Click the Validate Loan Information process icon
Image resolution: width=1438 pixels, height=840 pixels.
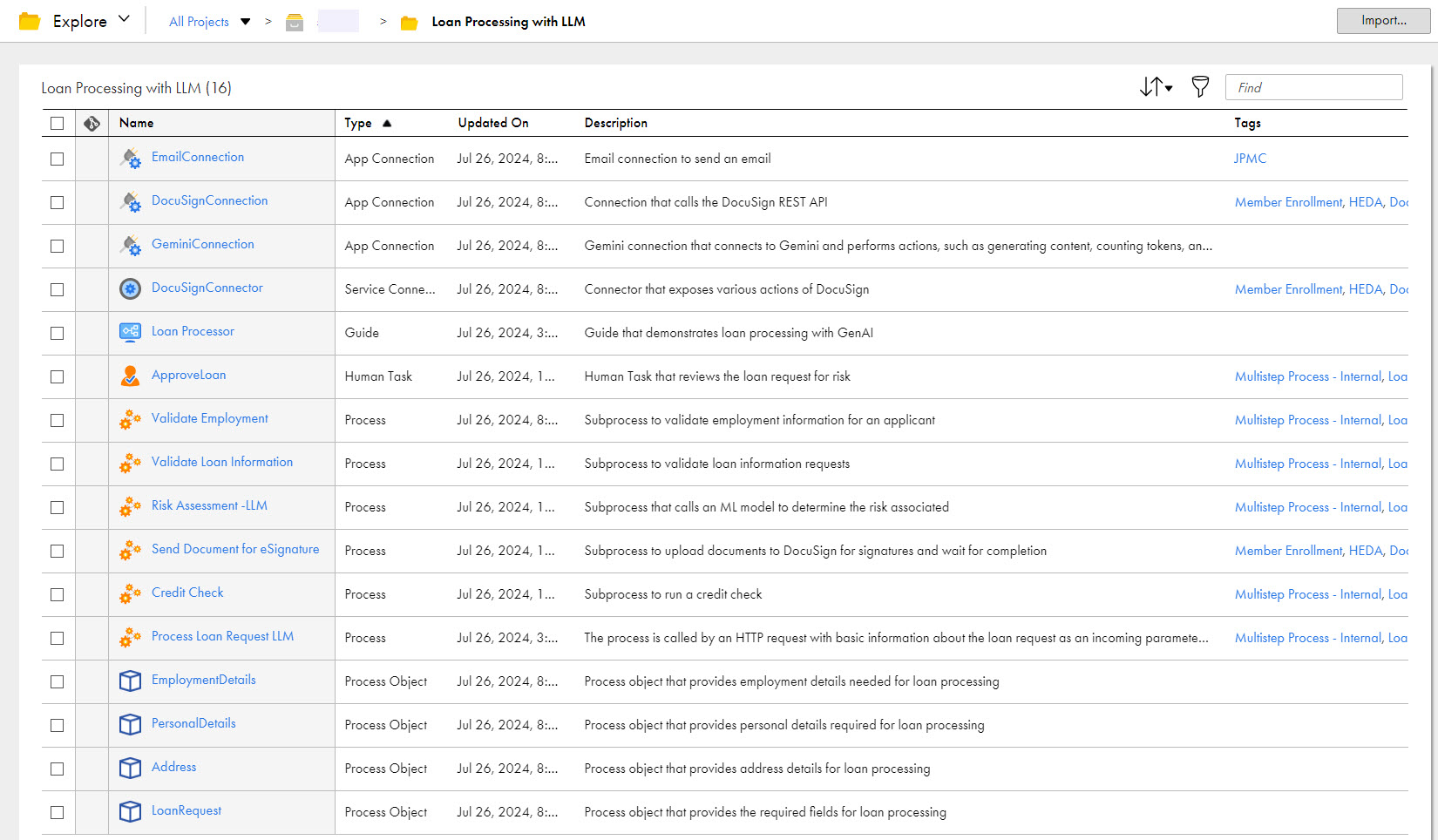[130, 464]
